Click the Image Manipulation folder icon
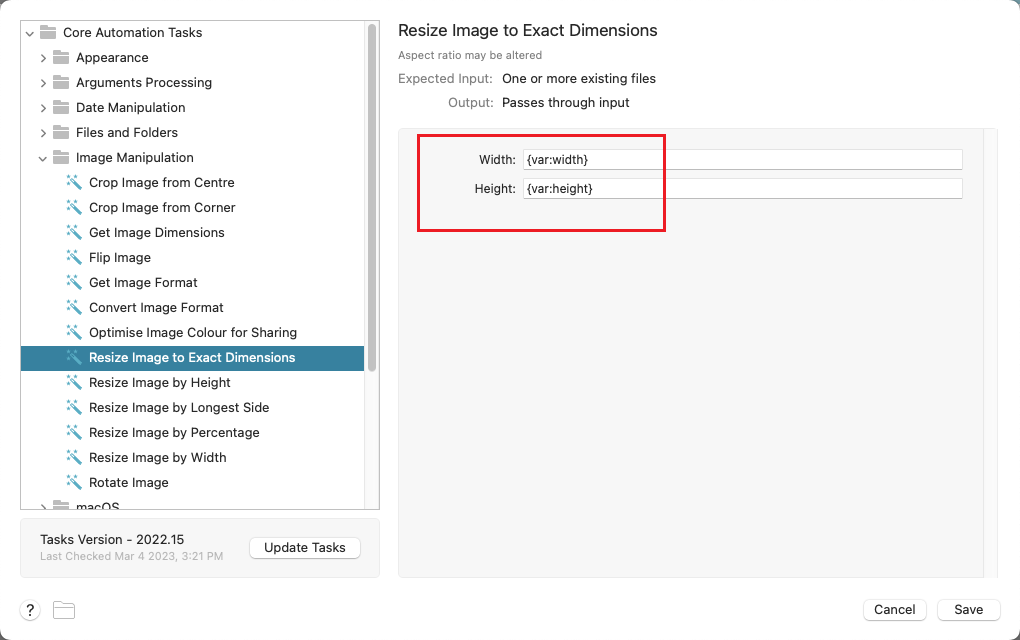This screenshot has width=1020, height=640. (61, 157)
